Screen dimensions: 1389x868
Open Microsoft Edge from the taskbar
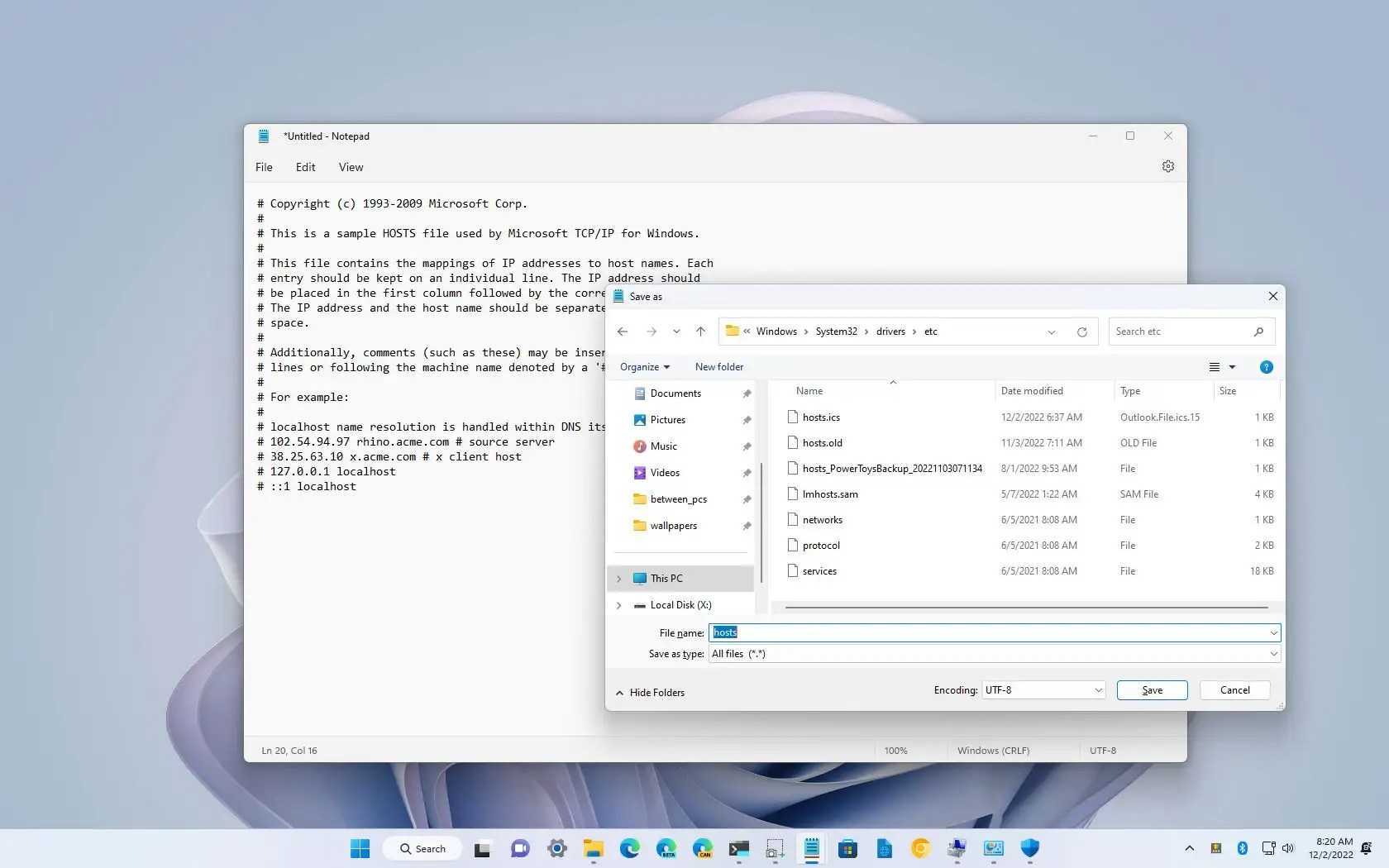[629, 848]
